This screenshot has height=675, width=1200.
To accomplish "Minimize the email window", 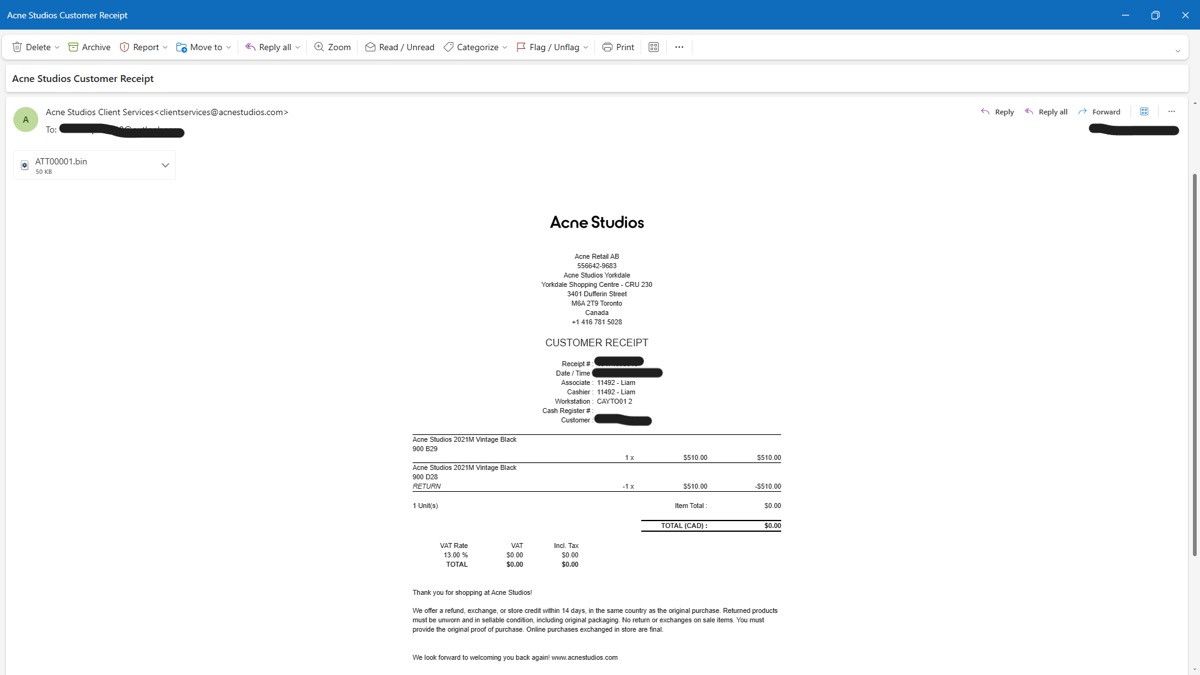I will (1125, 15).
